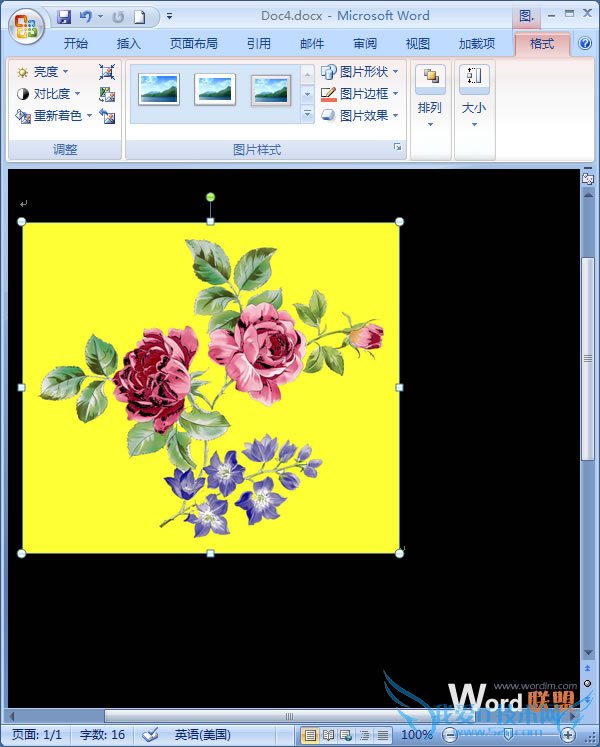The image size is (600, 747).
Task: Click the rotation handle above the picture
Action: tap(210, 197)
